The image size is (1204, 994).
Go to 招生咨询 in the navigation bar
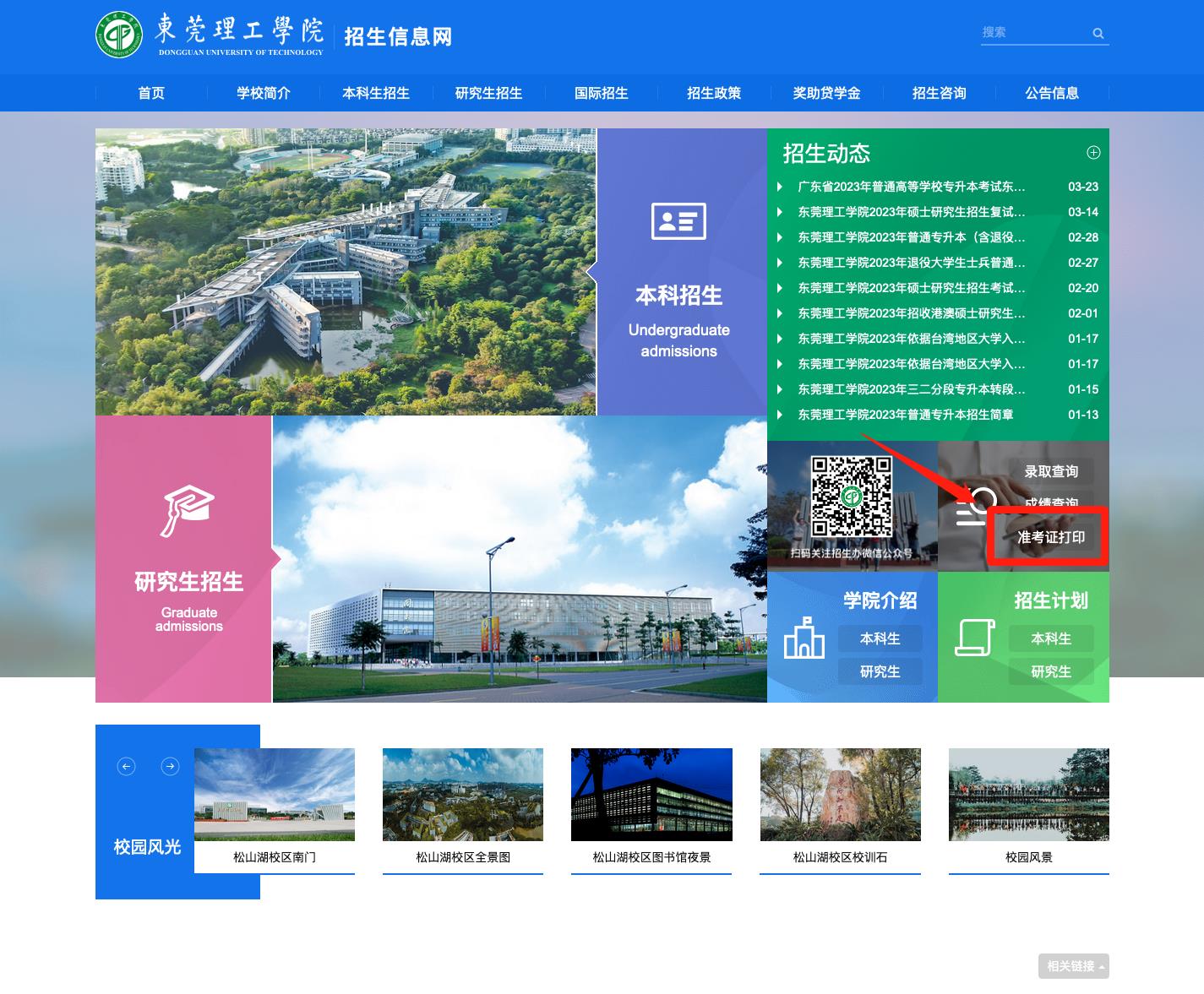939,93
